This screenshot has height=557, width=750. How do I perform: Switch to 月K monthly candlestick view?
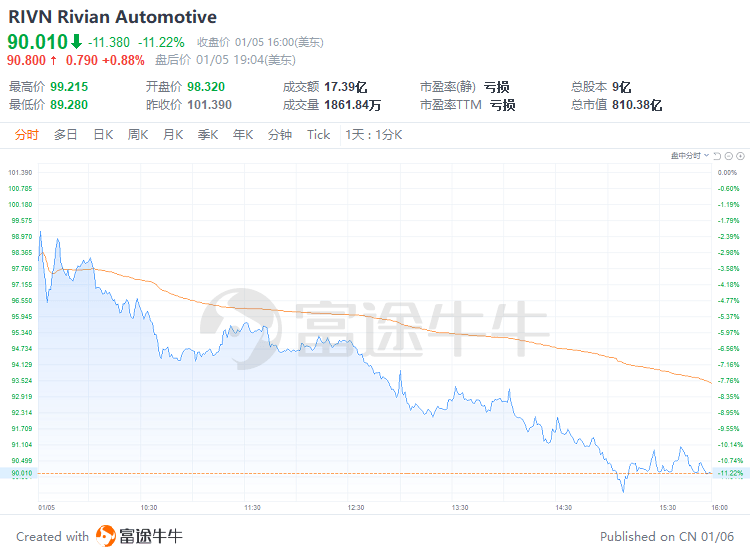[173, 135]
